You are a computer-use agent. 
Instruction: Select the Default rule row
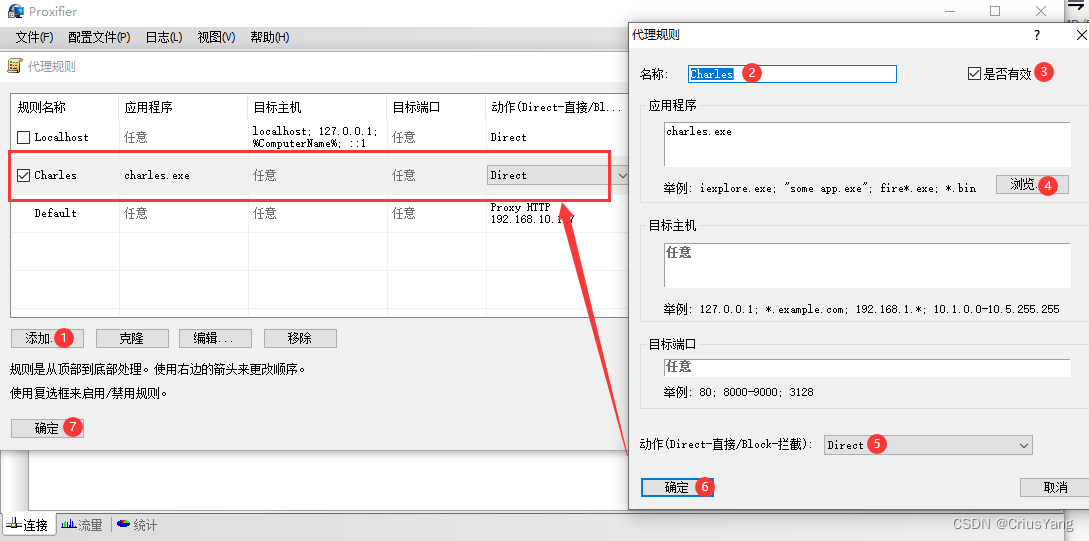[319, 213]
